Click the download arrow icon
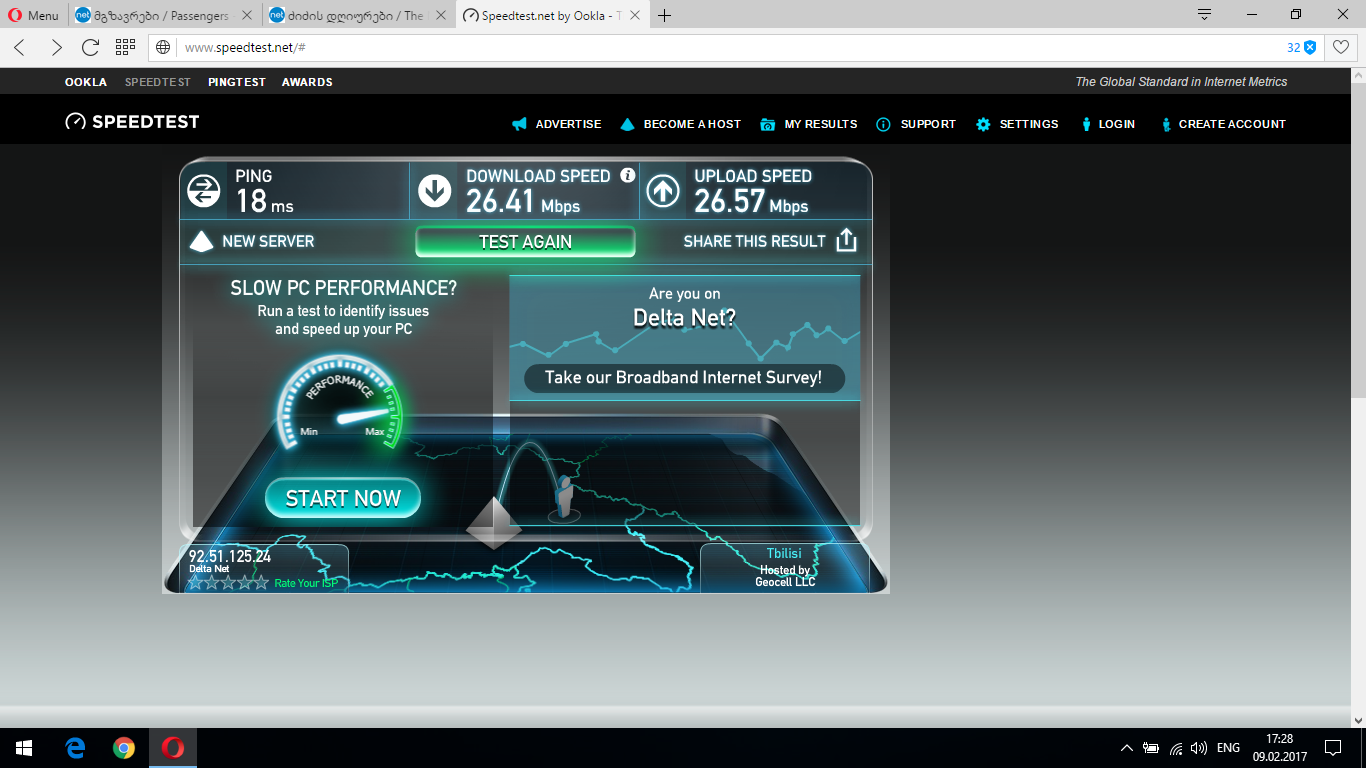 (x=435, y=190)
